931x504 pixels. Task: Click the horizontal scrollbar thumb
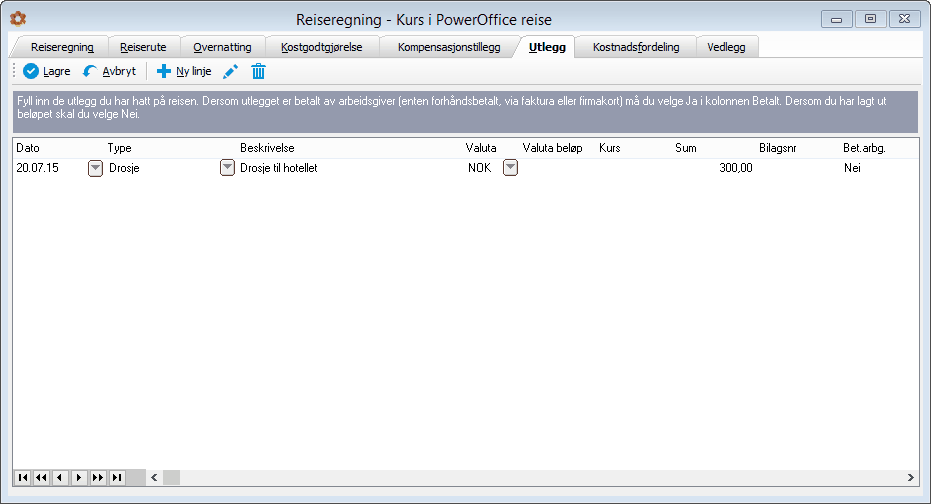(172, 477)
